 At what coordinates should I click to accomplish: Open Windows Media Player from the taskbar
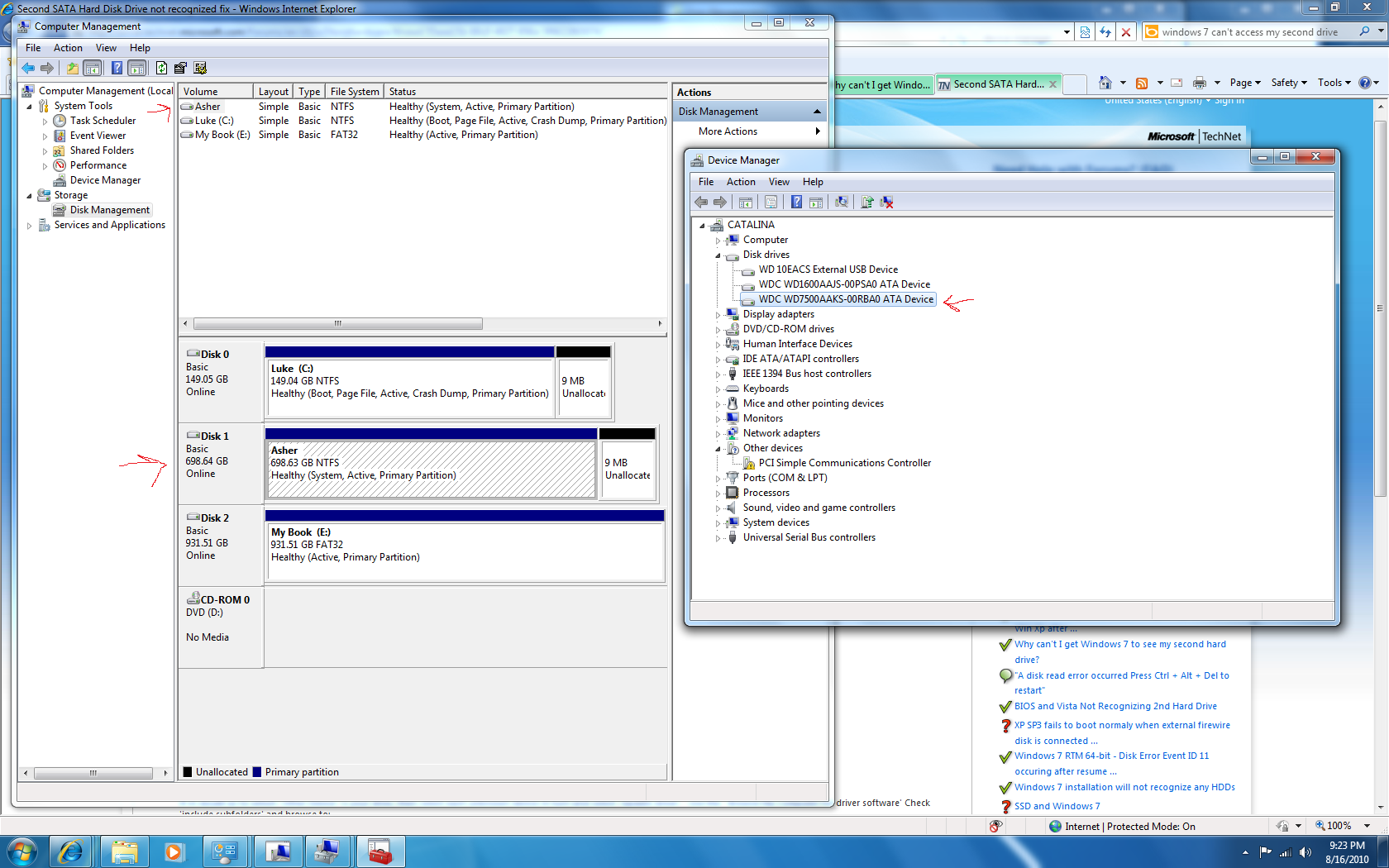pyautogui.click(x=174, y=851)
